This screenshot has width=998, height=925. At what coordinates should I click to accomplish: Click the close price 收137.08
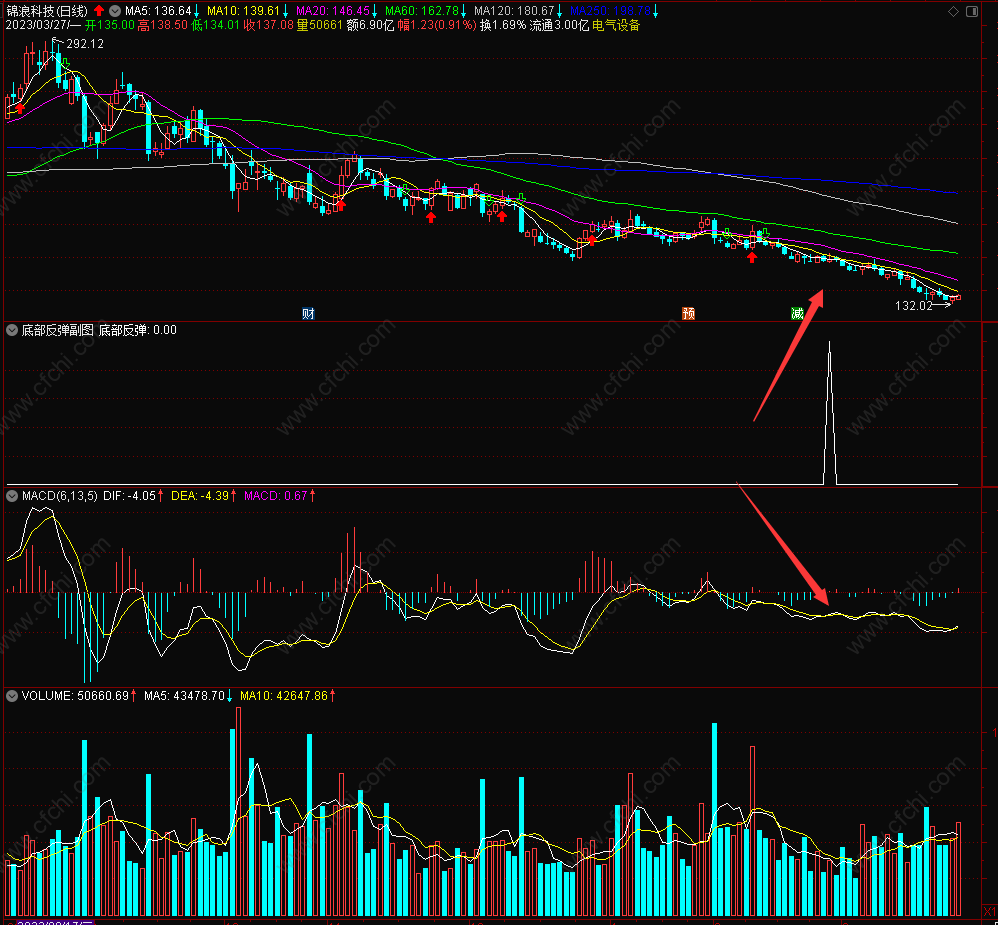coord(269,25)
